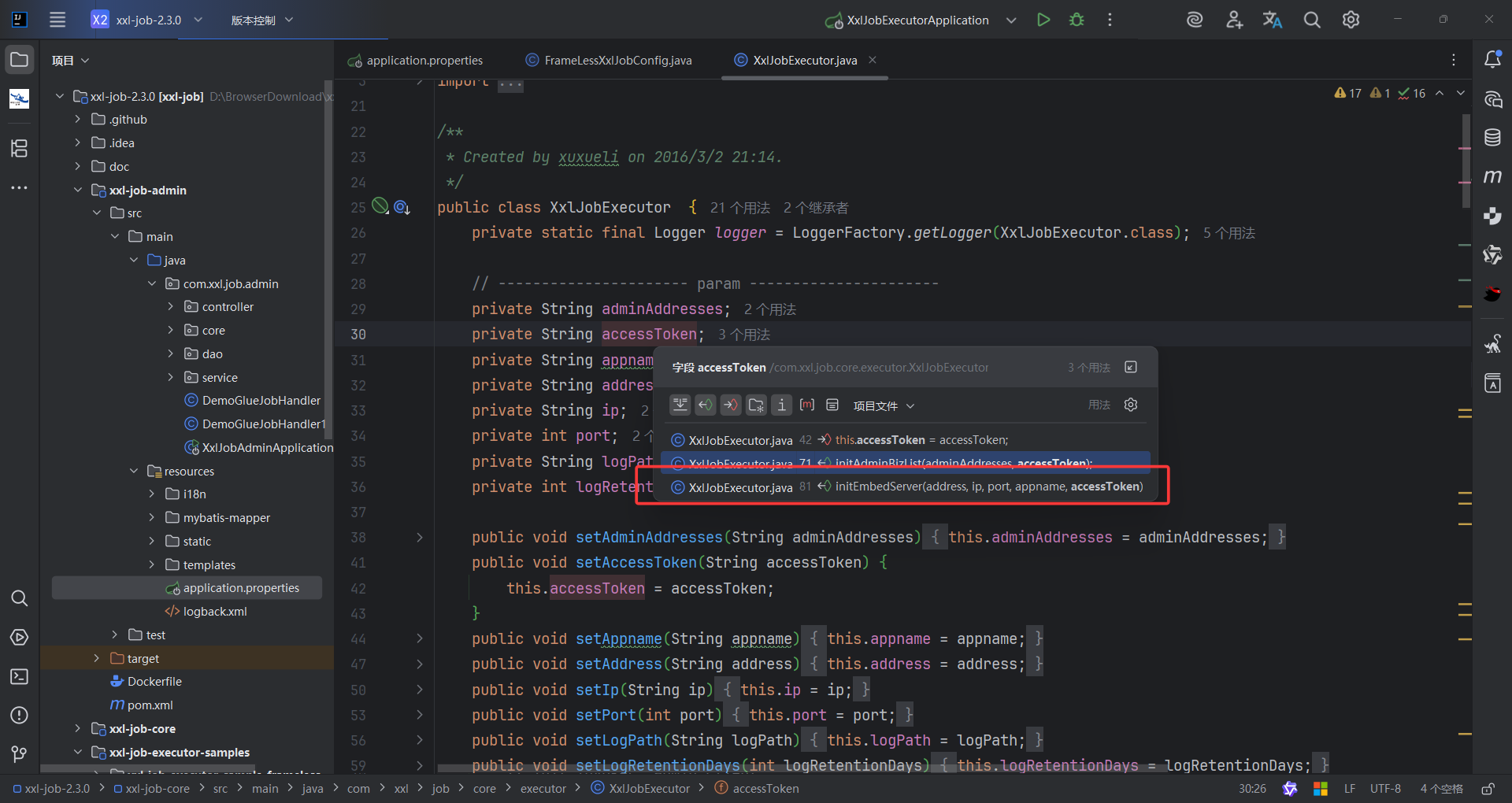The width and height of the screenshot is (1512, 803).
Task: Go to next highlighted error arrow
Action: tap(1461, 93)
